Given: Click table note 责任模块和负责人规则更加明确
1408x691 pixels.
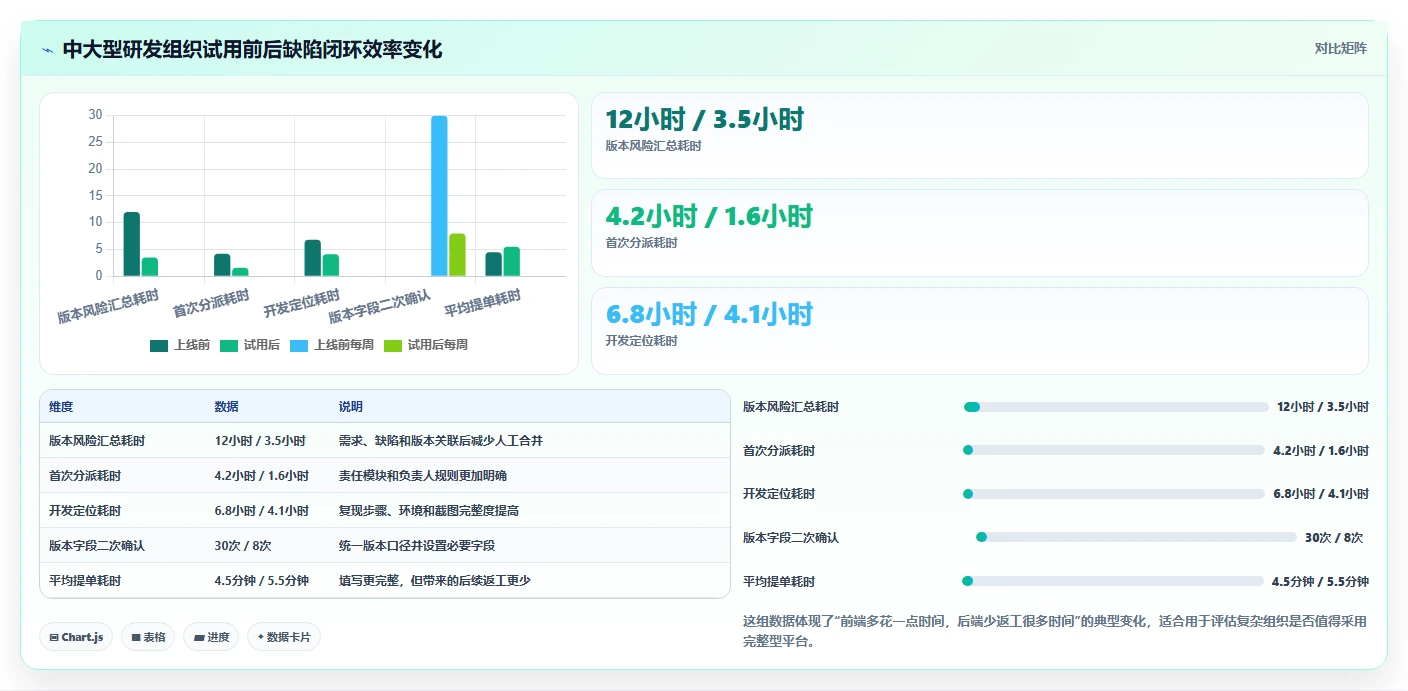Looking at the screenshot, I should 423,476.
